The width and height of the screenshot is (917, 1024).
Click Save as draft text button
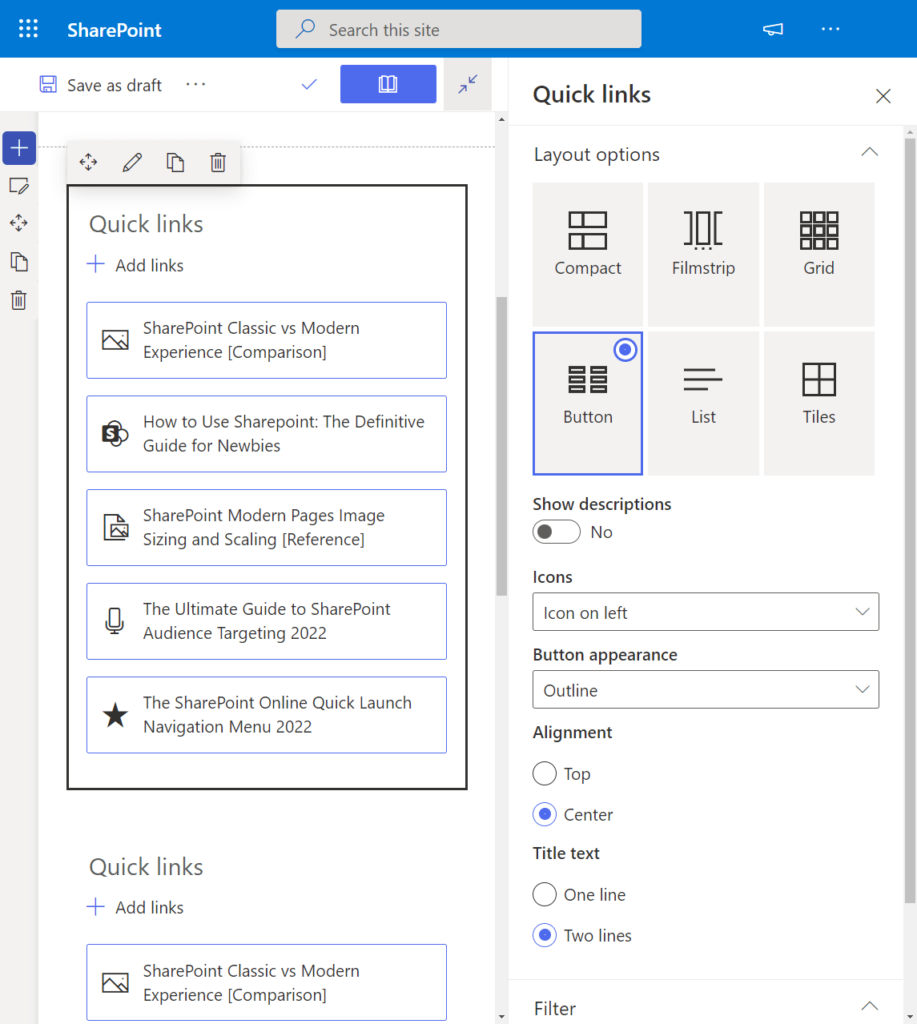tap(114, 86)
